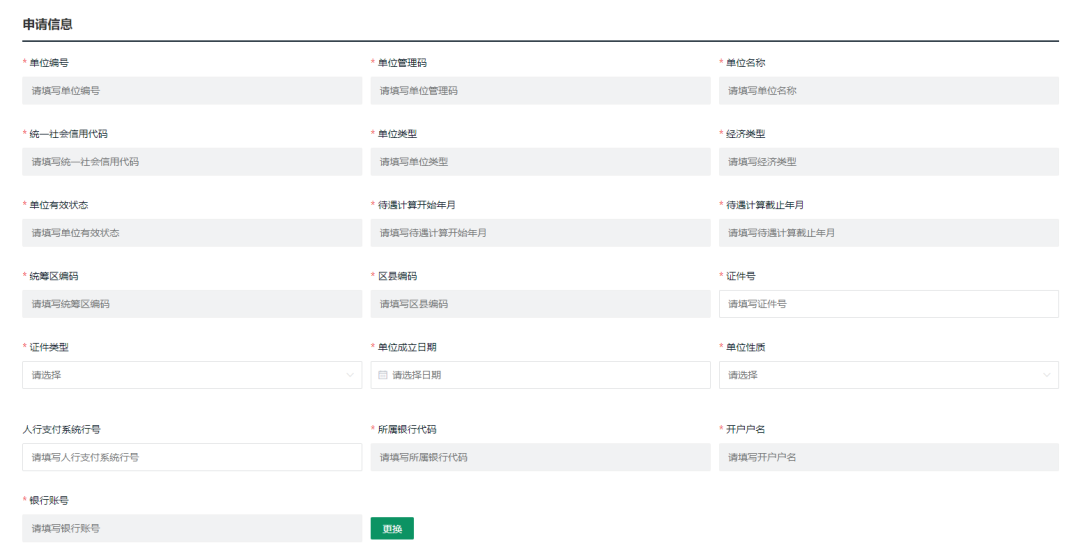The height and width of the screenshot is (559, 1080).
Task: Select the 单位类型 input field
Action: point(540,162)
